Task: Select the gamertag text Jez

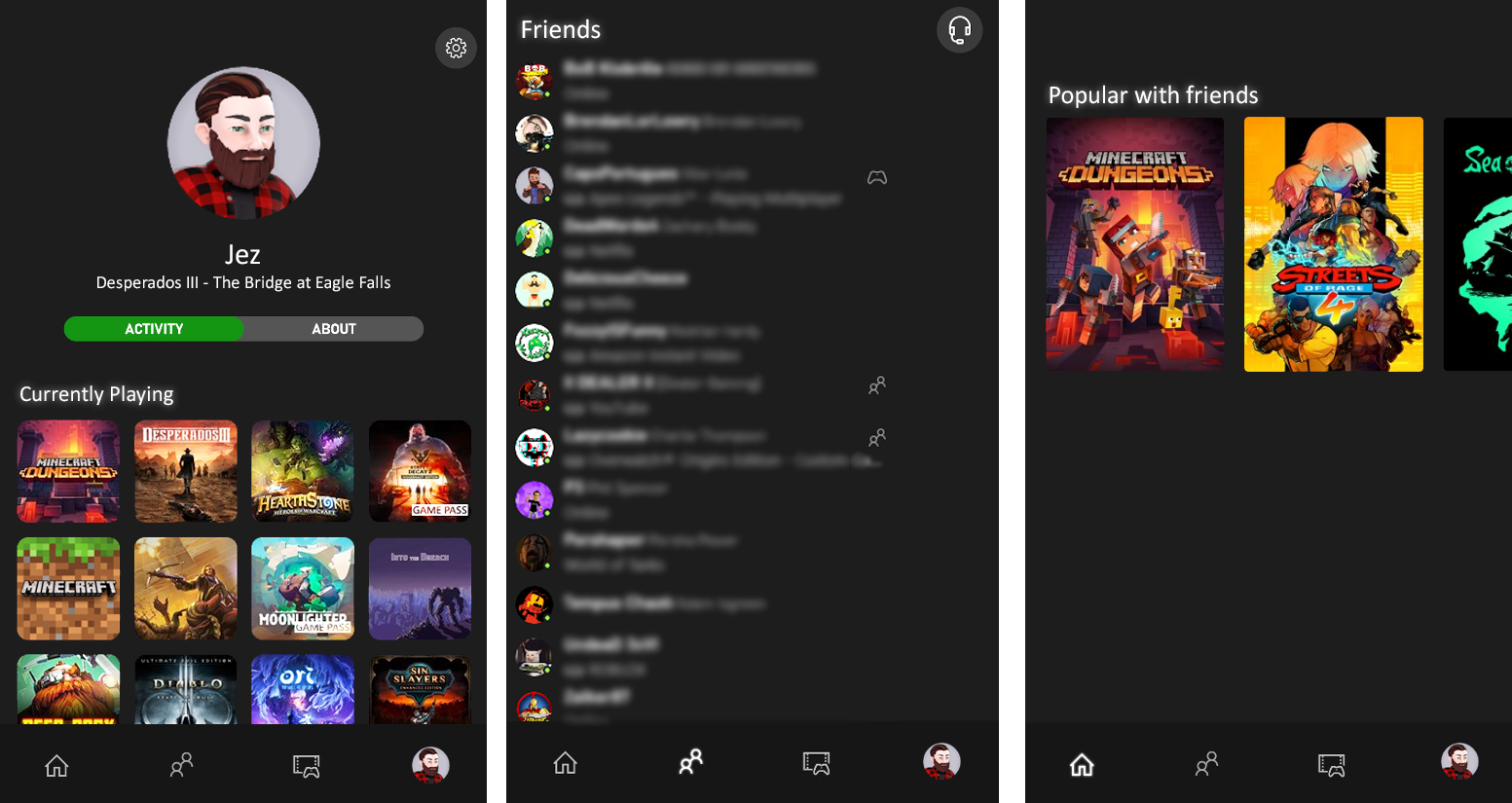Action: (x=242, y=255)
